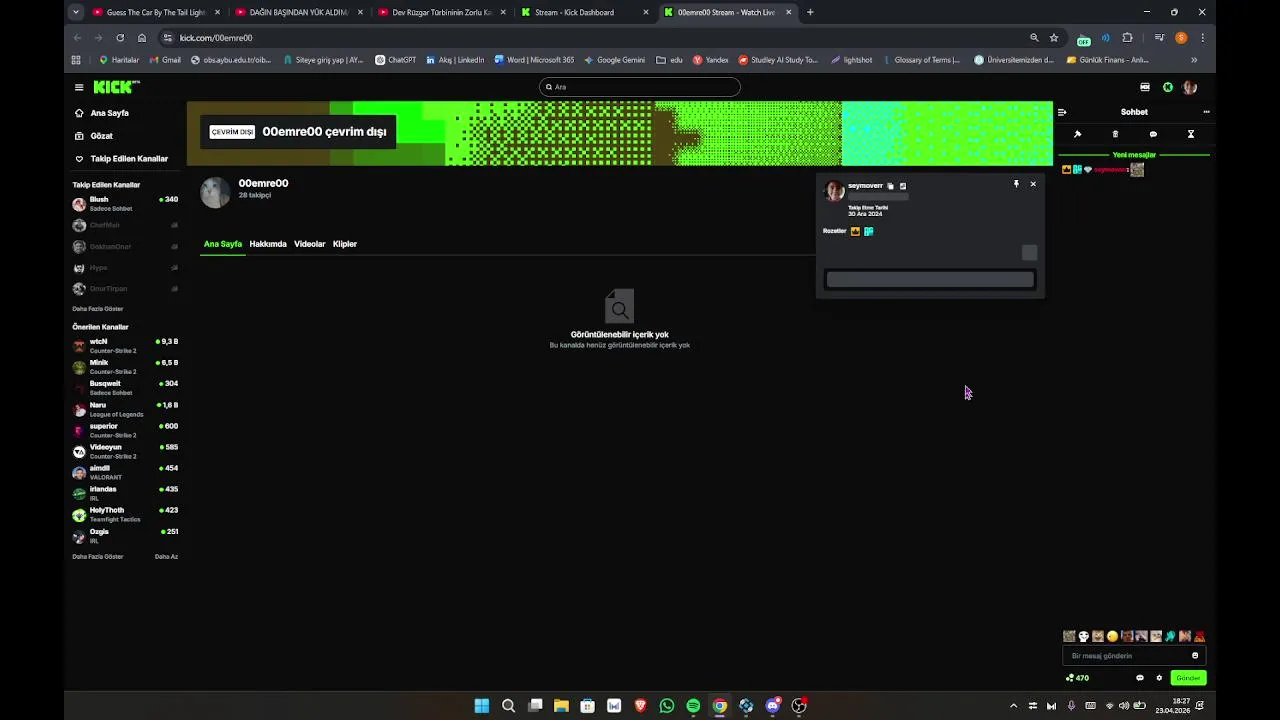Viewport: 1280px width, 720px height.
Task: Open the taskbar volume control
Action: 1124,706
